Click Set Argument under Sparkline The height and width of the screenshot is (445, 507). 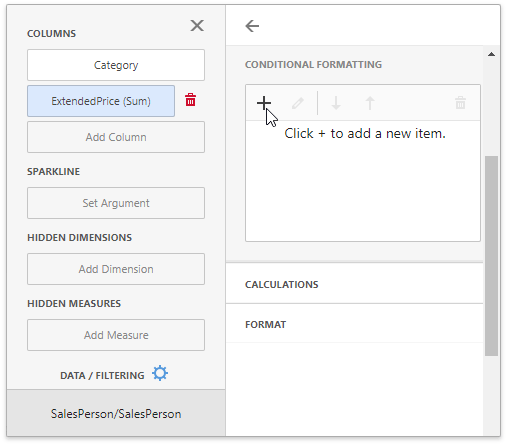click(116, 203)
